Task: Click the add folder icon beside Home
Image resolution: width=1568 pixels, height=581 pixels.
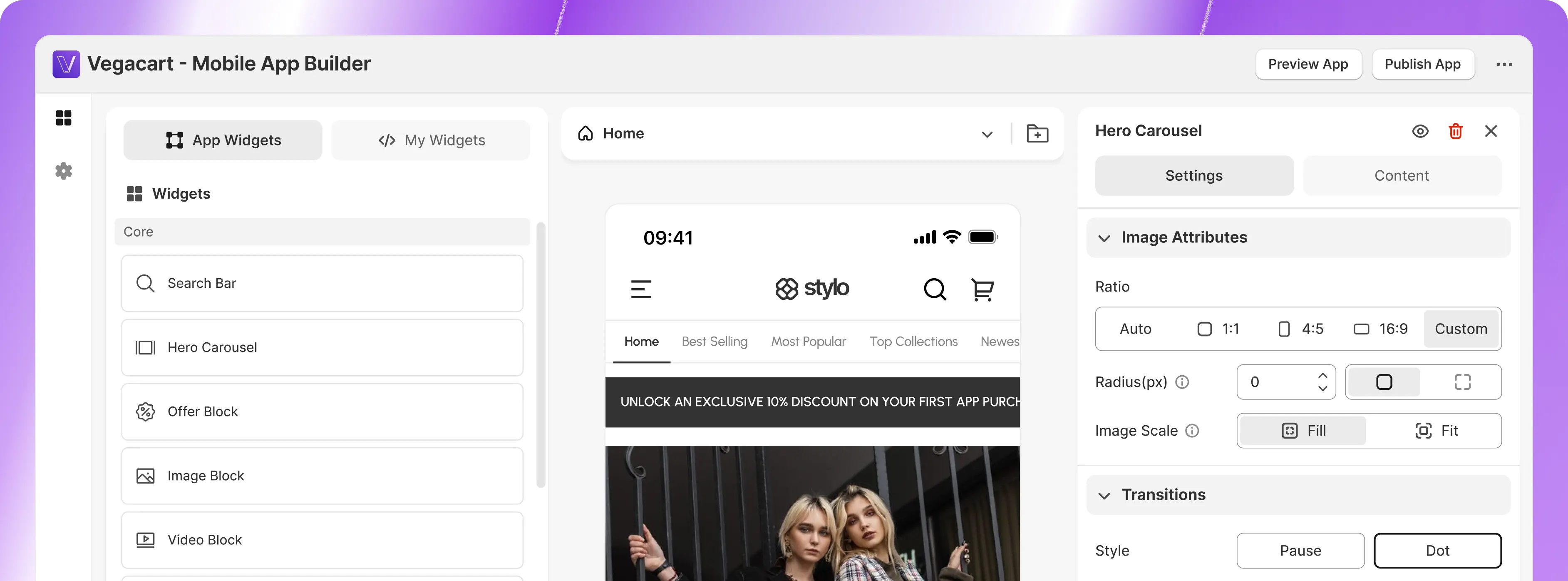Action: [1037, 133]
